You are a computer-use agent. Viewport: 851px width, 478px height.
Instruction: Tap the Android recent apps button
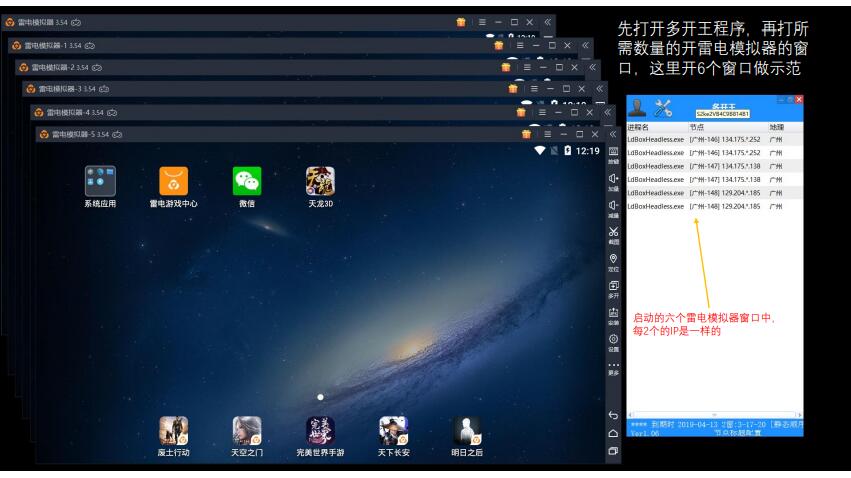click(x=613, y=451)
